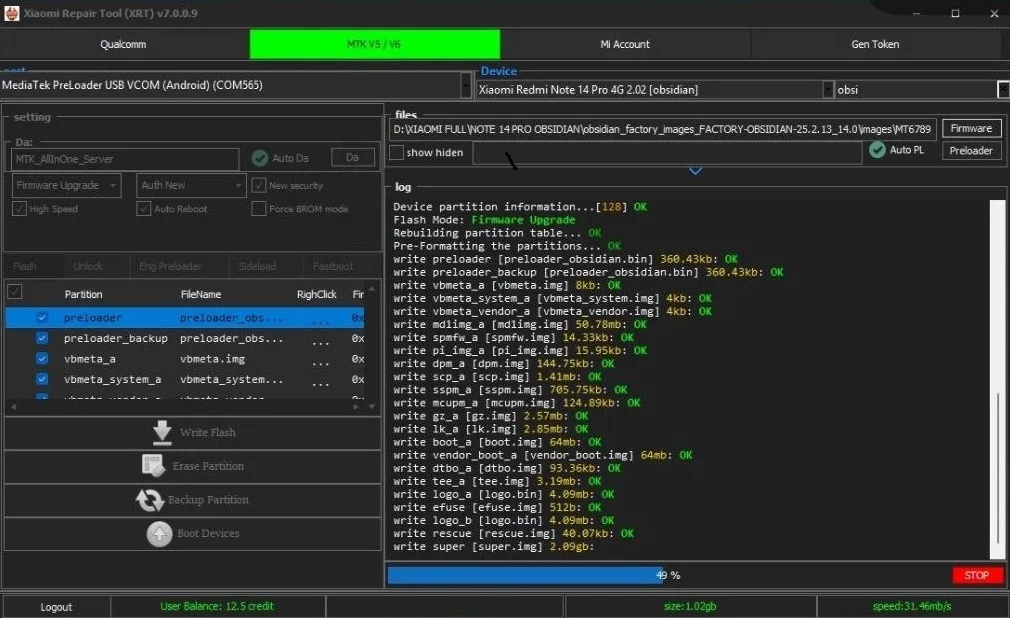Viewport: 1010px width, 618px height.
Task: Click the vbmeta.img file name cell
Action: click(213, 359)
